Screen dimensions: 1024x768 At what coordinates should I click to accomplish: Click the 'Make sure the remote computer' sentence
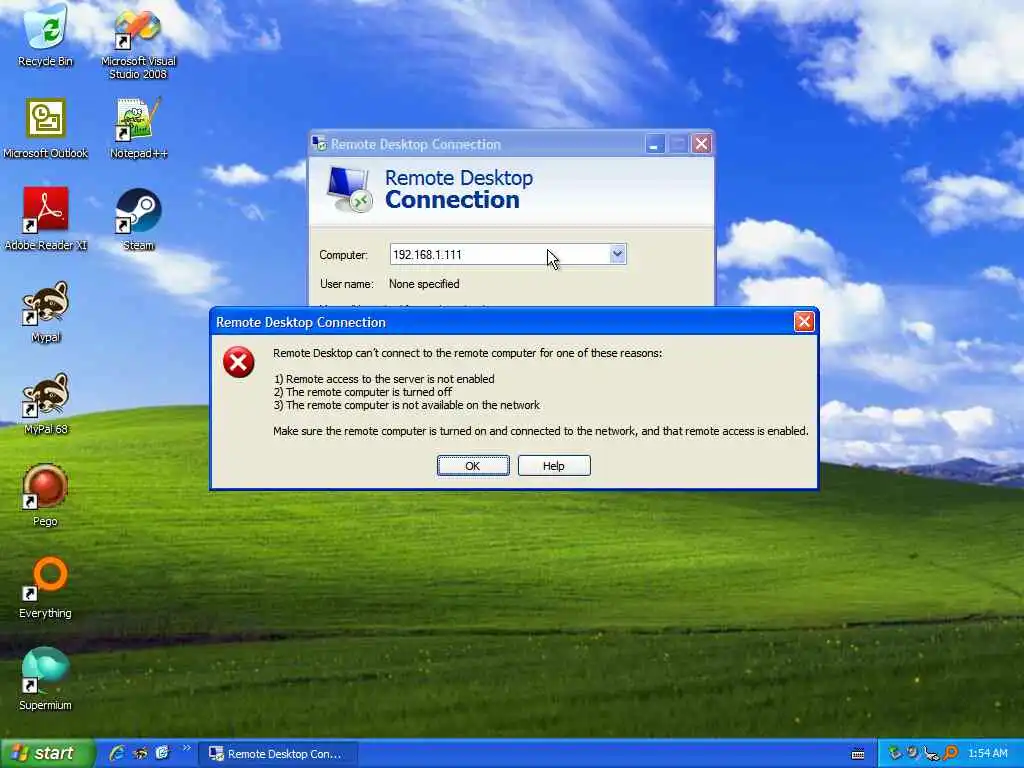[x=541, y=431]
